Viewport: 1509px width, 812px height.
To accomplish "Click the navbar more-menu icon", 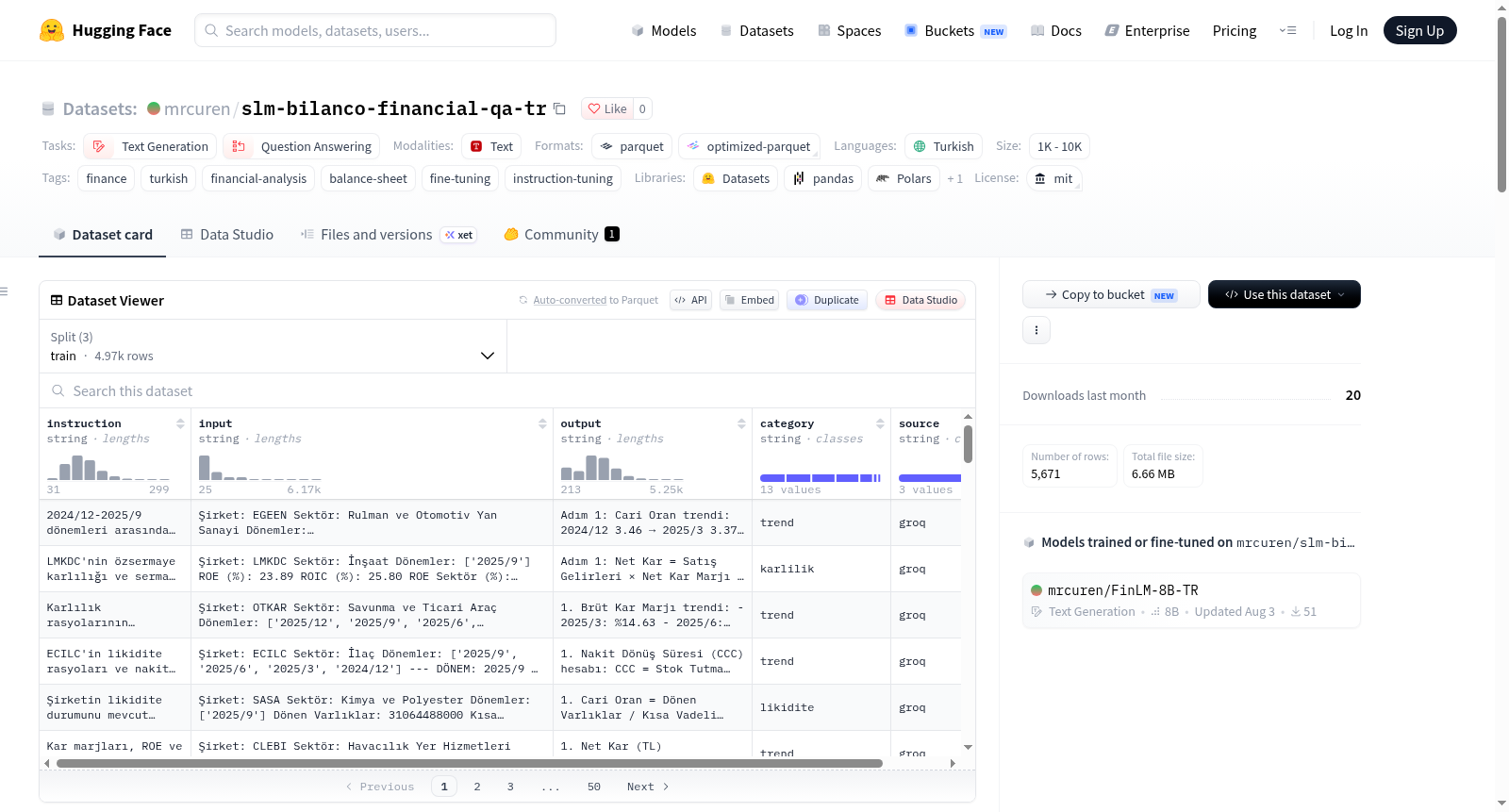I will pyautogui.click(x=1287, y=30).
